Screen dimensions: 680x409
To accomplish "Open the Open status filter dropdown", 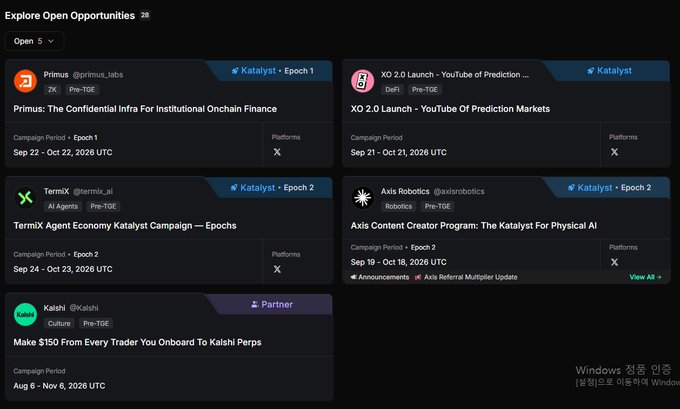I will pyautogui.click(x=34, y=41).
